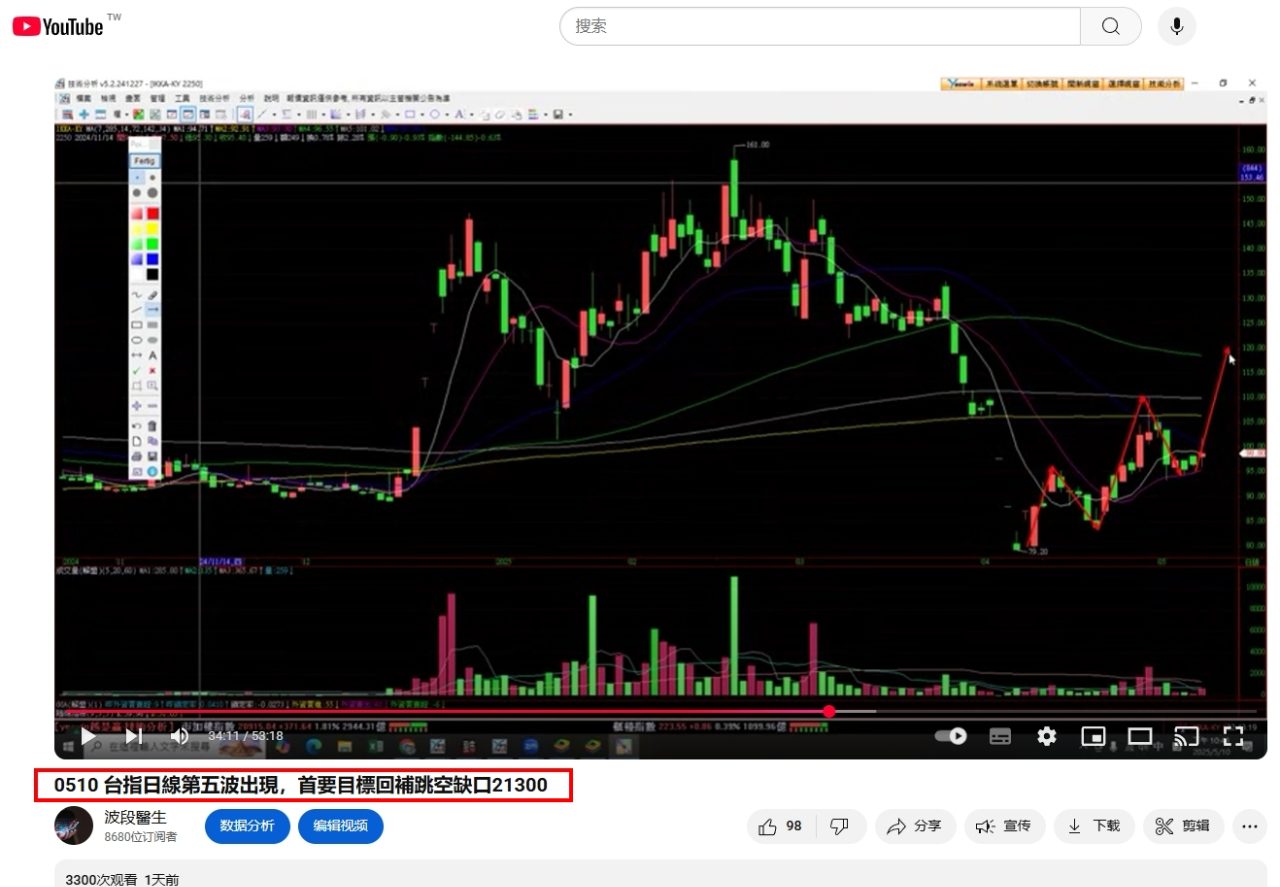Screen dimensions: 1280x887
Task: Select the arrow line tool in the palette
Action: [x=152, y=310]
